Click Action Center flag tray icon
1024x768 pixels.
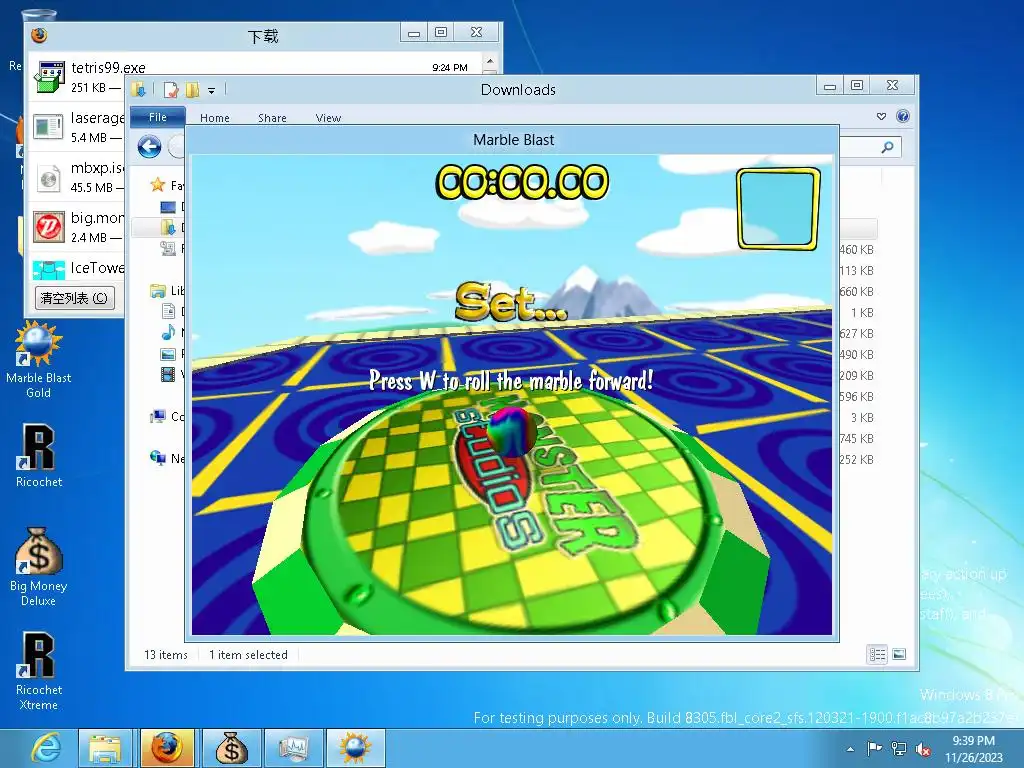[874, 748]
